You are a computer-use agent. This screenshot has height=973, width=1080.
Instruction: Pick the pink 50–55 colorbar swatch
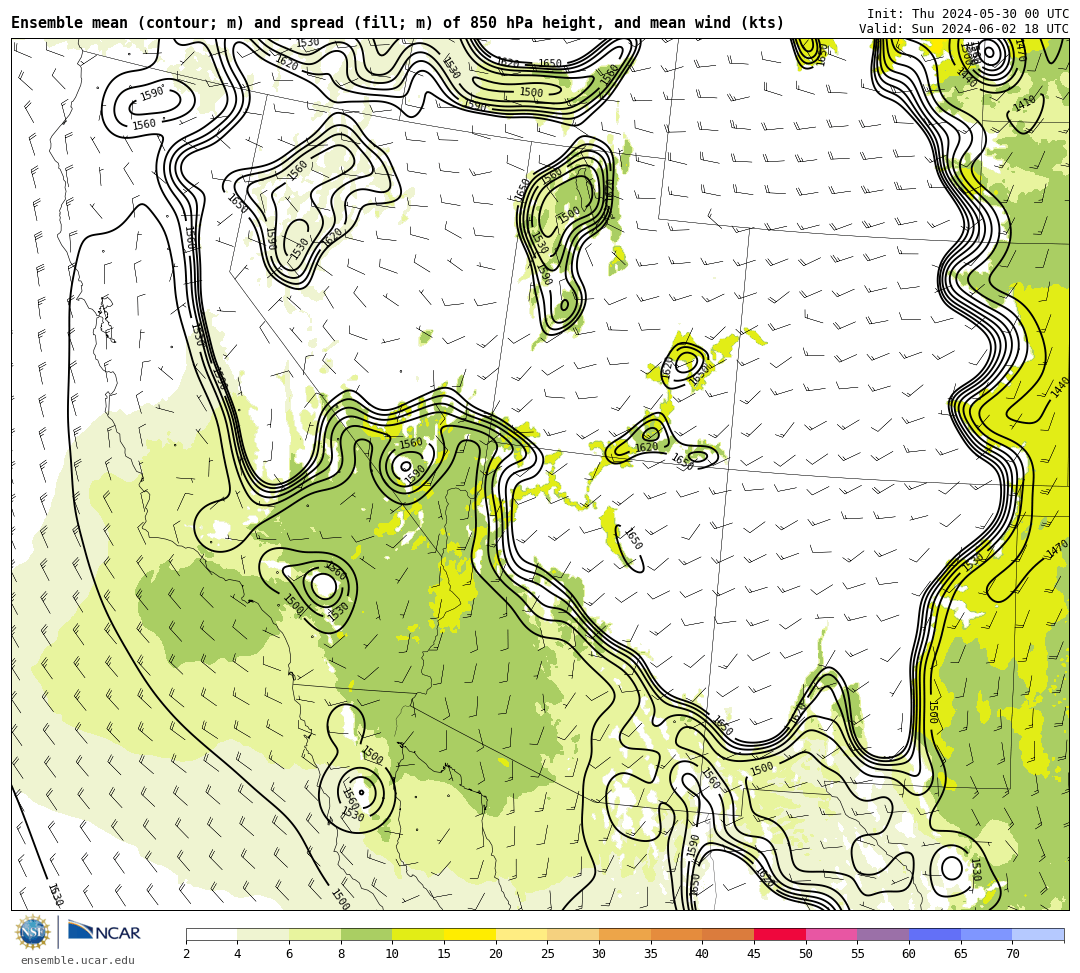(831, 934)
